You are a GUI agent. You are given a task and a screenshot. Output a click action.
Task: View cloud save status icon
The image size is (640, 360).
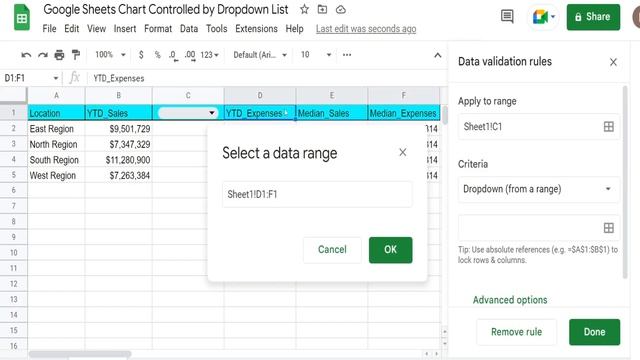(x=340, y=9)
